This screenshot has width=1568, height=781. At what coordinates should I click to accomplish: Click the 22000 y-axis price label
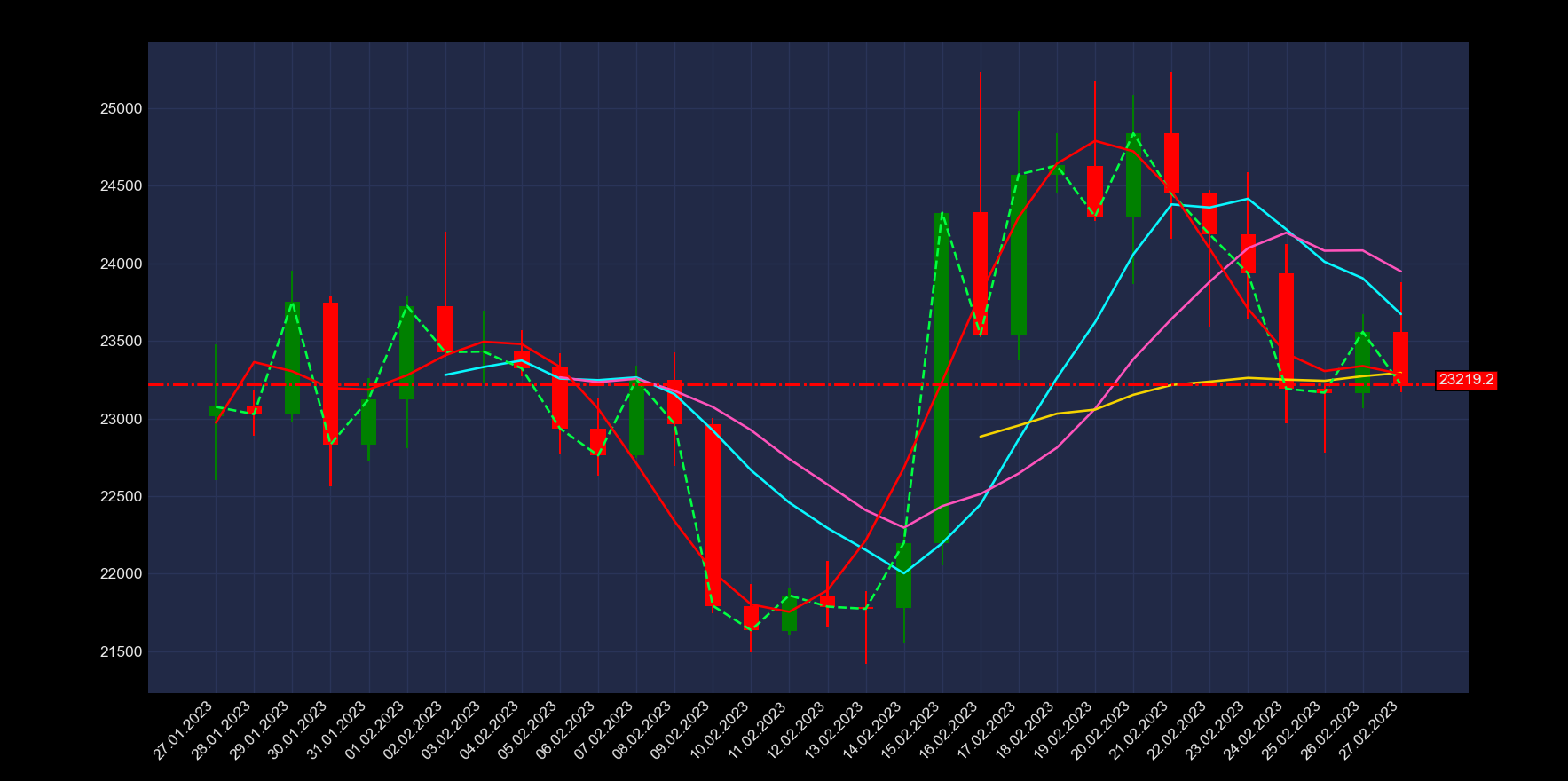tap(122, 574)
